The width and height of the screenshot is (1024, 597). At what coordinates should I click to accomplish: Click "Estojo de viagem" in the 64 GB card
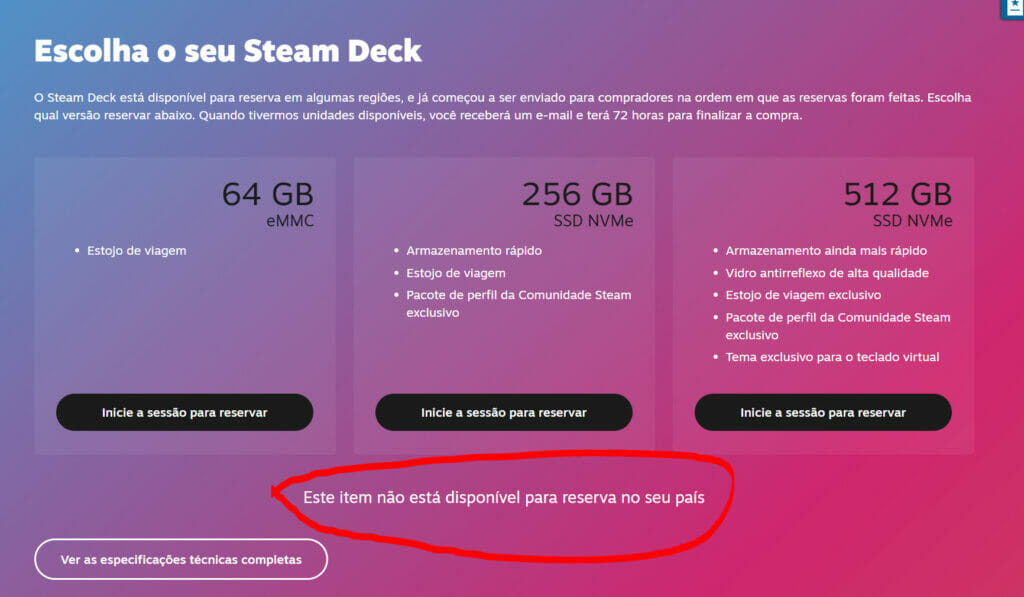pos(136,251)
